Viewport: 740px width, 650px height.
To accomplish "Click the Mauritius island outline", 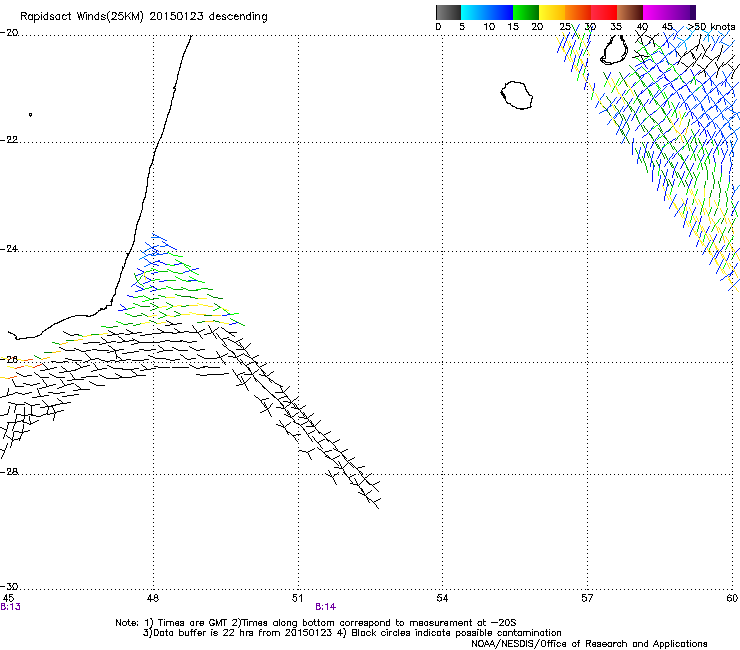I will pos(614,50).
